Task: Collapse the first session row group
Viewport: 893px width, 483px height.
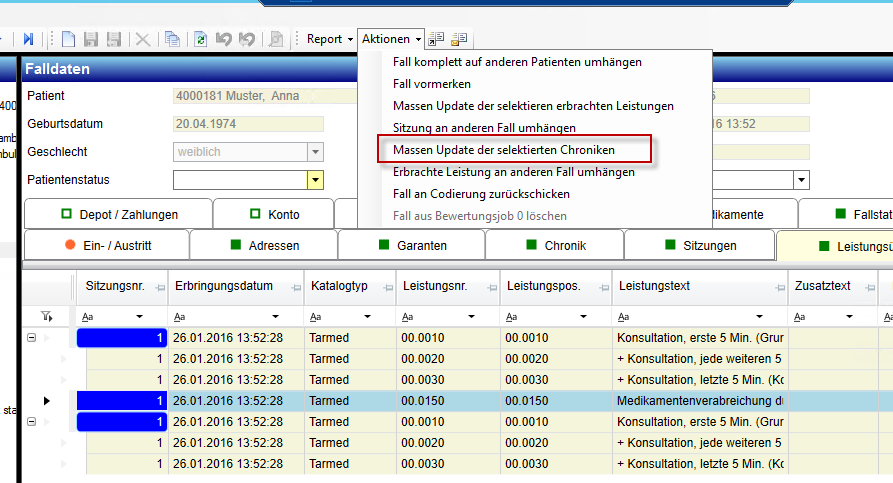Action: 32,338
